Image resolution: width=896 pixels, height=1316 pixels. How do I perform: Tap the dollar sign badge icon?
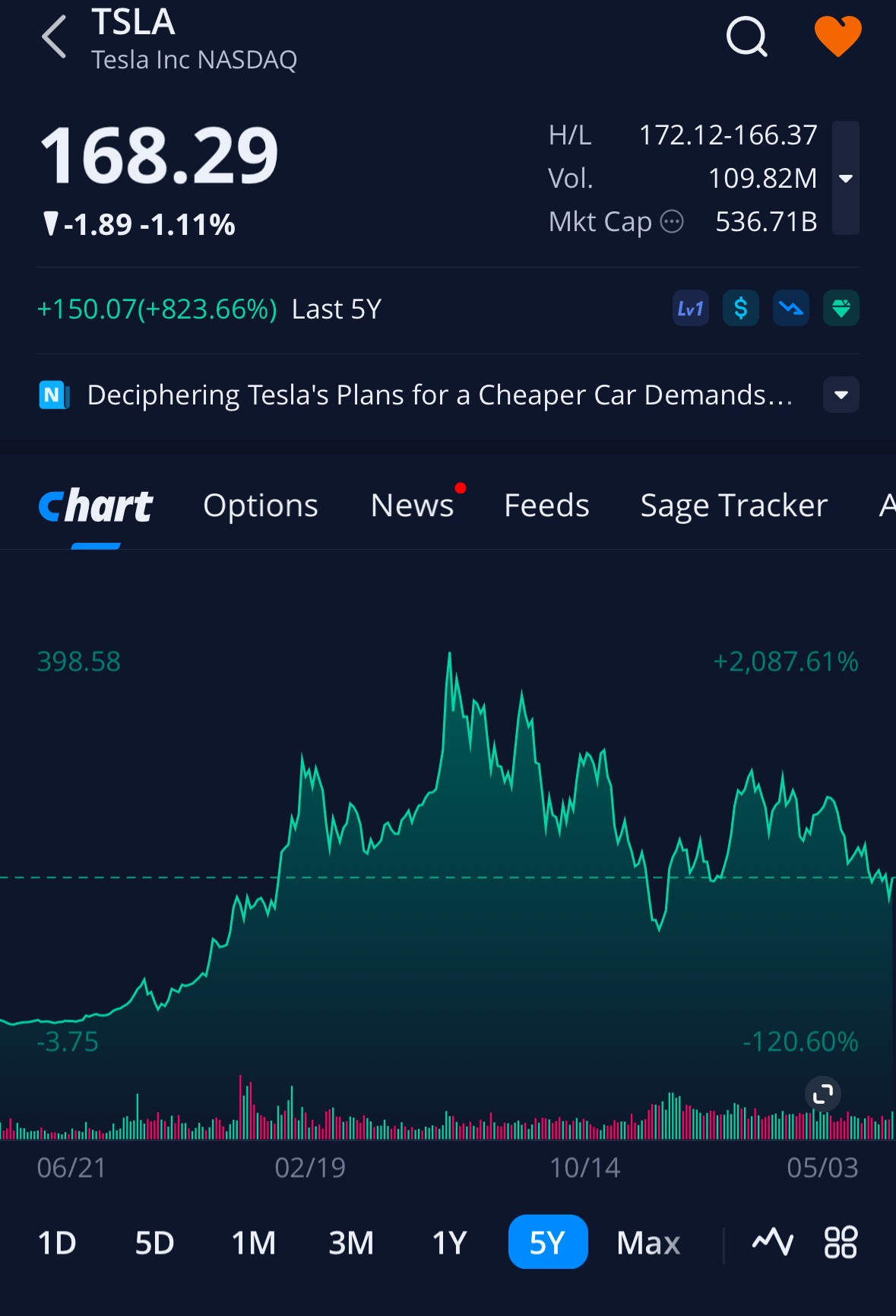741,309
